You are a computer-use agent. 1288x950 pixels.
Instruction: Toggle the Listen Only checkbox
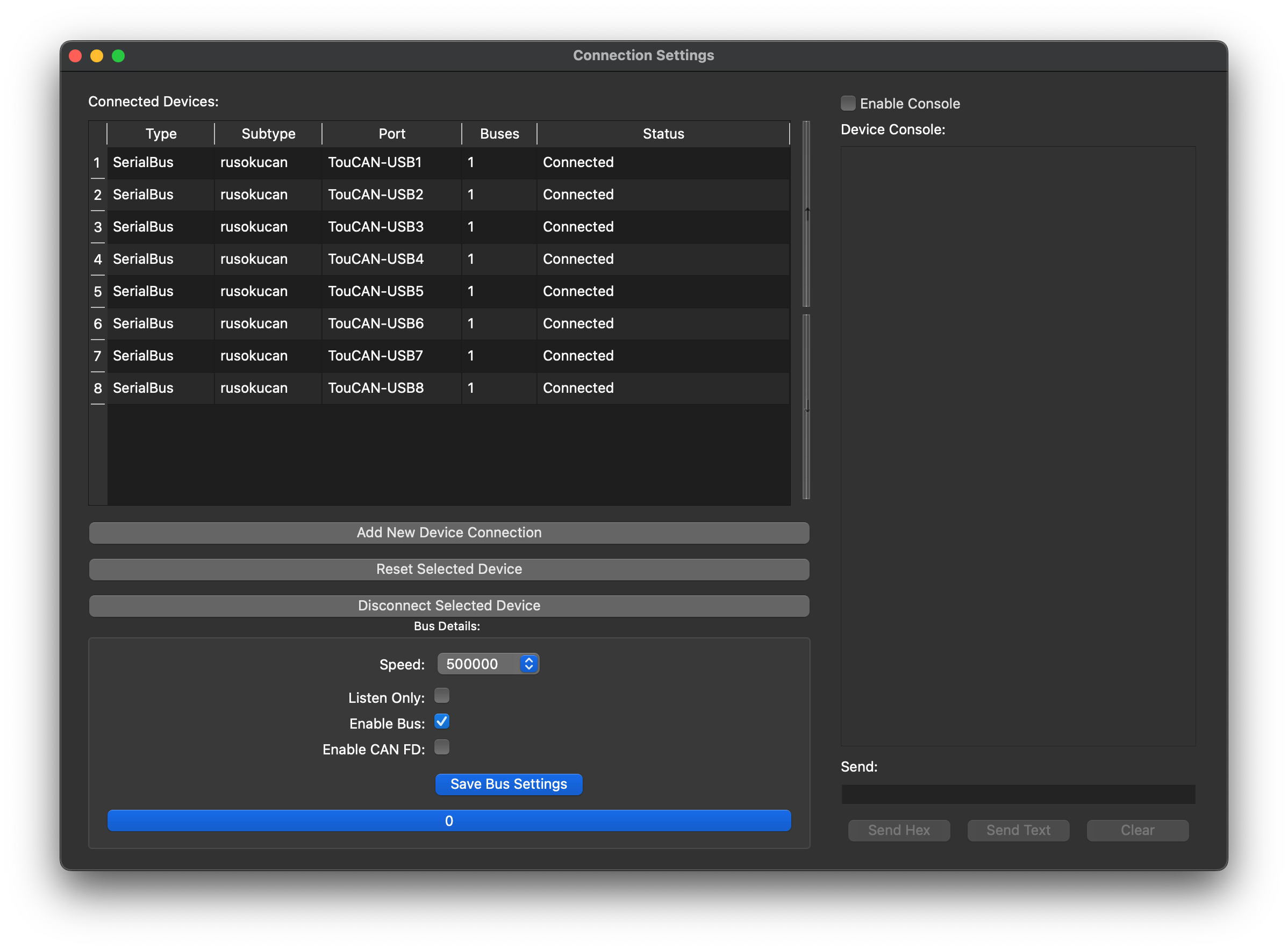[x=442, y=696]
